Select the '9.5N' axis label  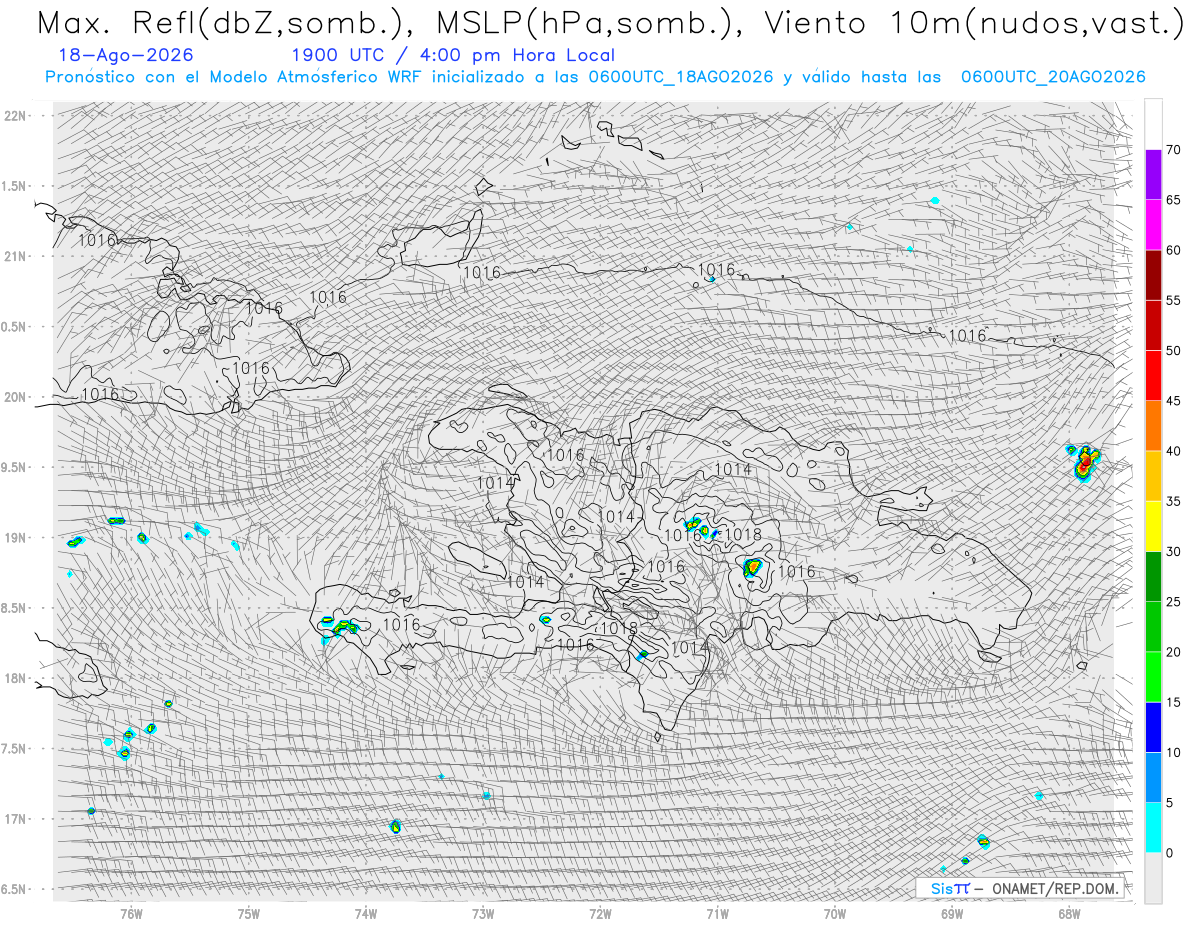[x=15, y=467]
